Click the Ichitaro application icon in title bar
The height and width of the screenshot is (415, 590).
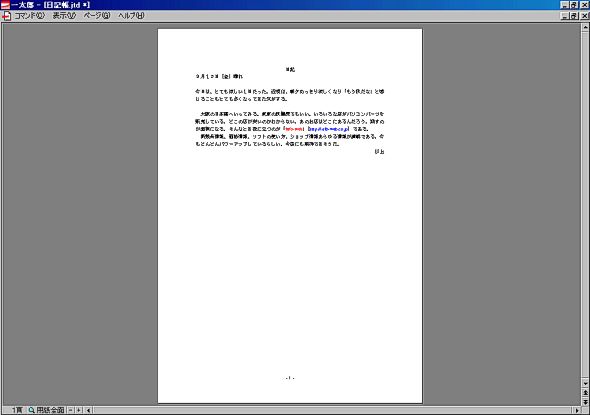[x=5, y=5]
